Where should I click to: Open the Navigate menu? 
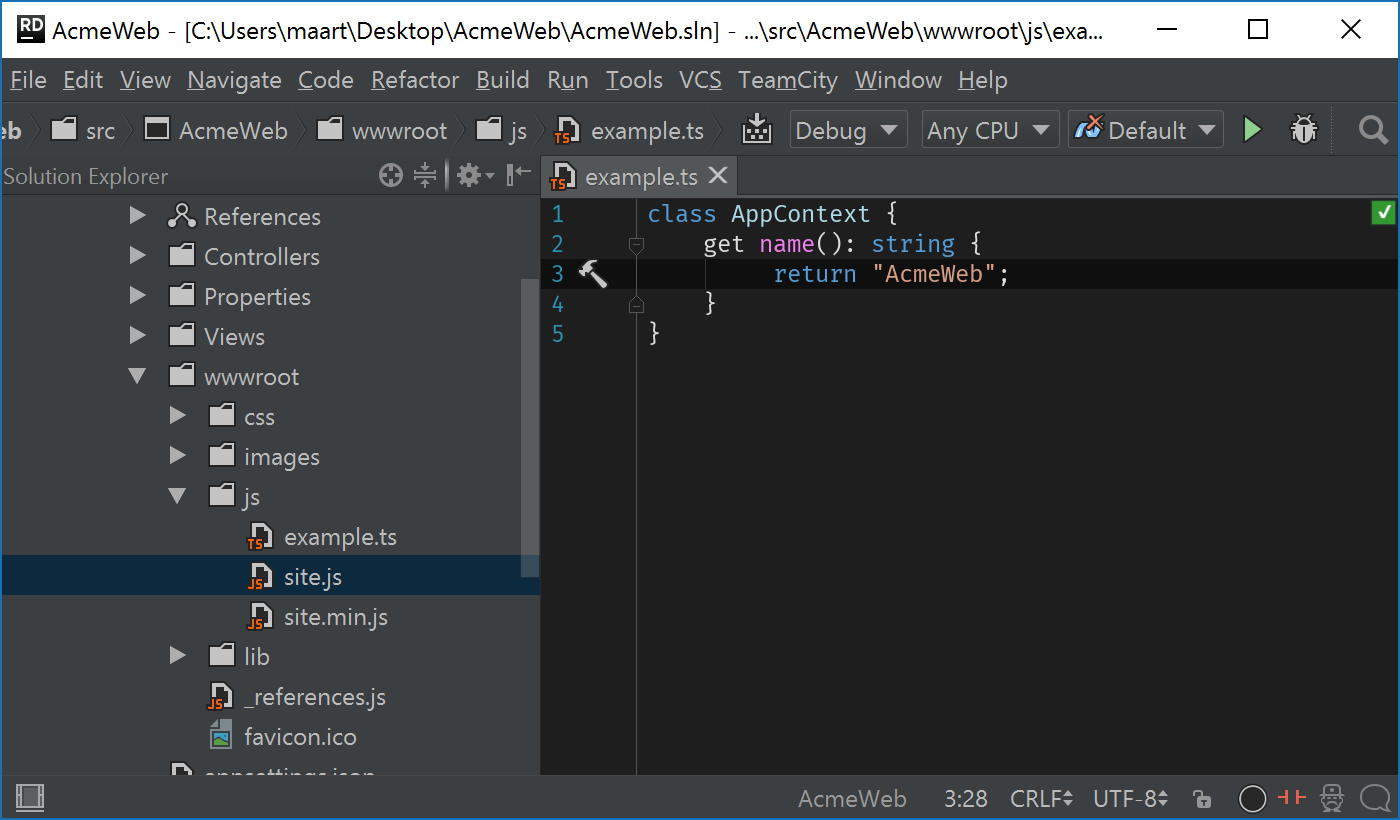point(234,80)
